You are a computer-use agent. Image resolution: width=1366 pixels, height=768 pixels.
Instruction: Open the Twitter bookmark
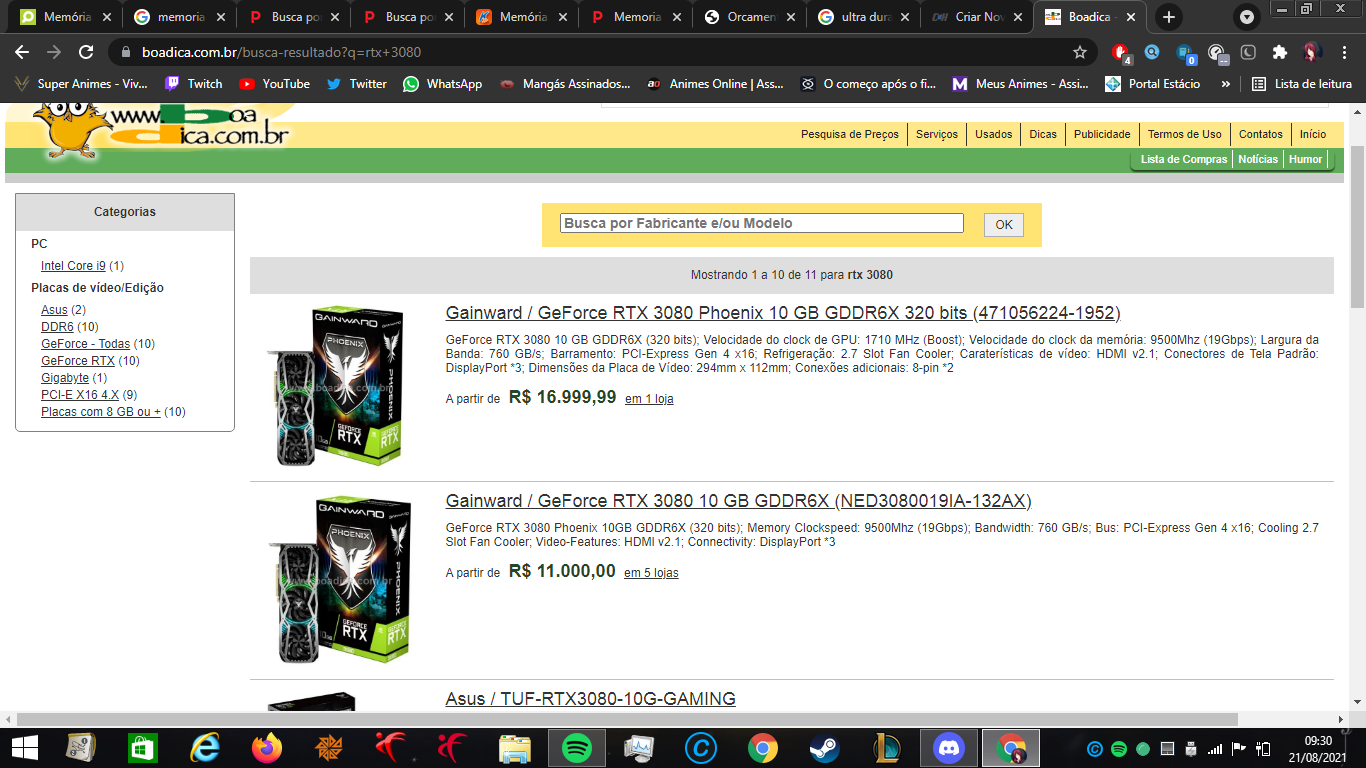coord(356,84)
